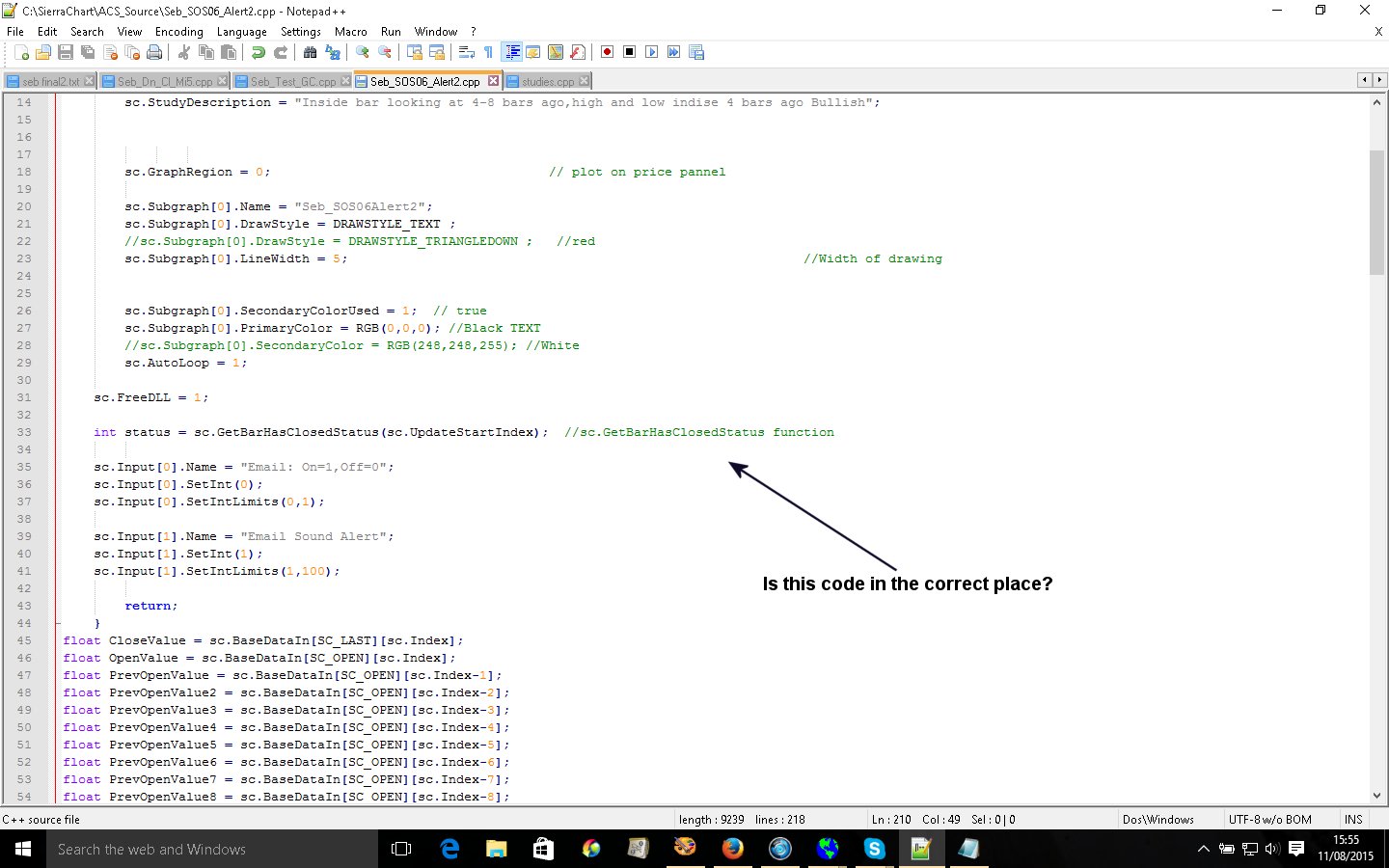This screenshot has width=1389, height=868.
Task: Click the Play macro toolbar icon
Action: click(x=652, y=52)
